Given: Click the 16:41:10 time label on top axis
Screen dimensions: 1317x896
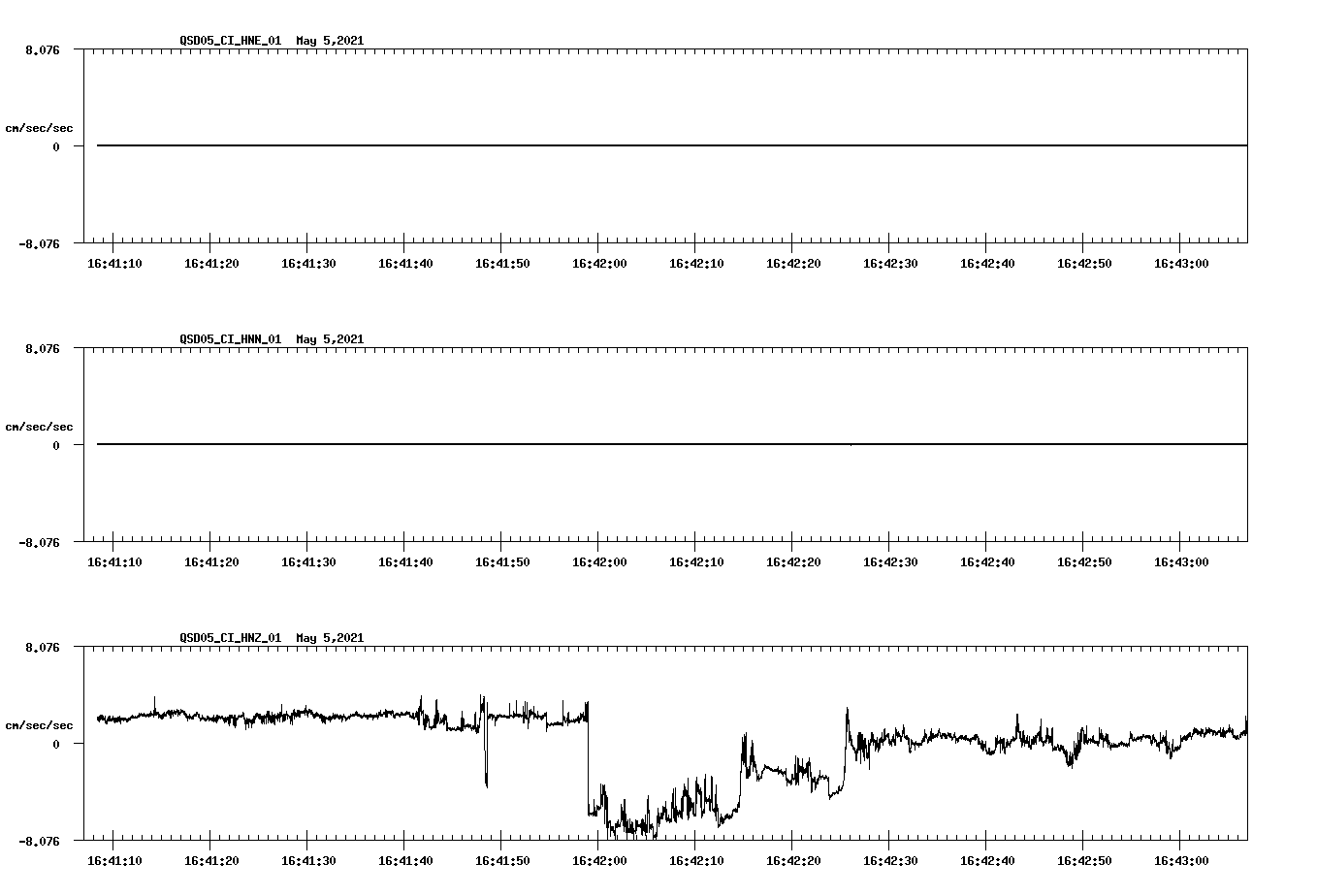Looking at the screenshot, I should [x=114, y=261].
